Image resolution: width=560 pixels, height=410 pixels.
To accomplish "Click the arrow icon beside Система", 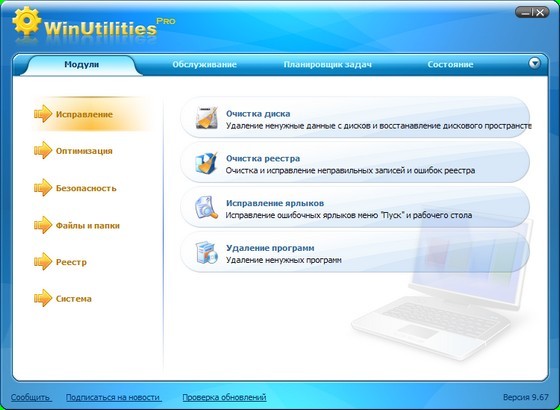I will 43,298.
